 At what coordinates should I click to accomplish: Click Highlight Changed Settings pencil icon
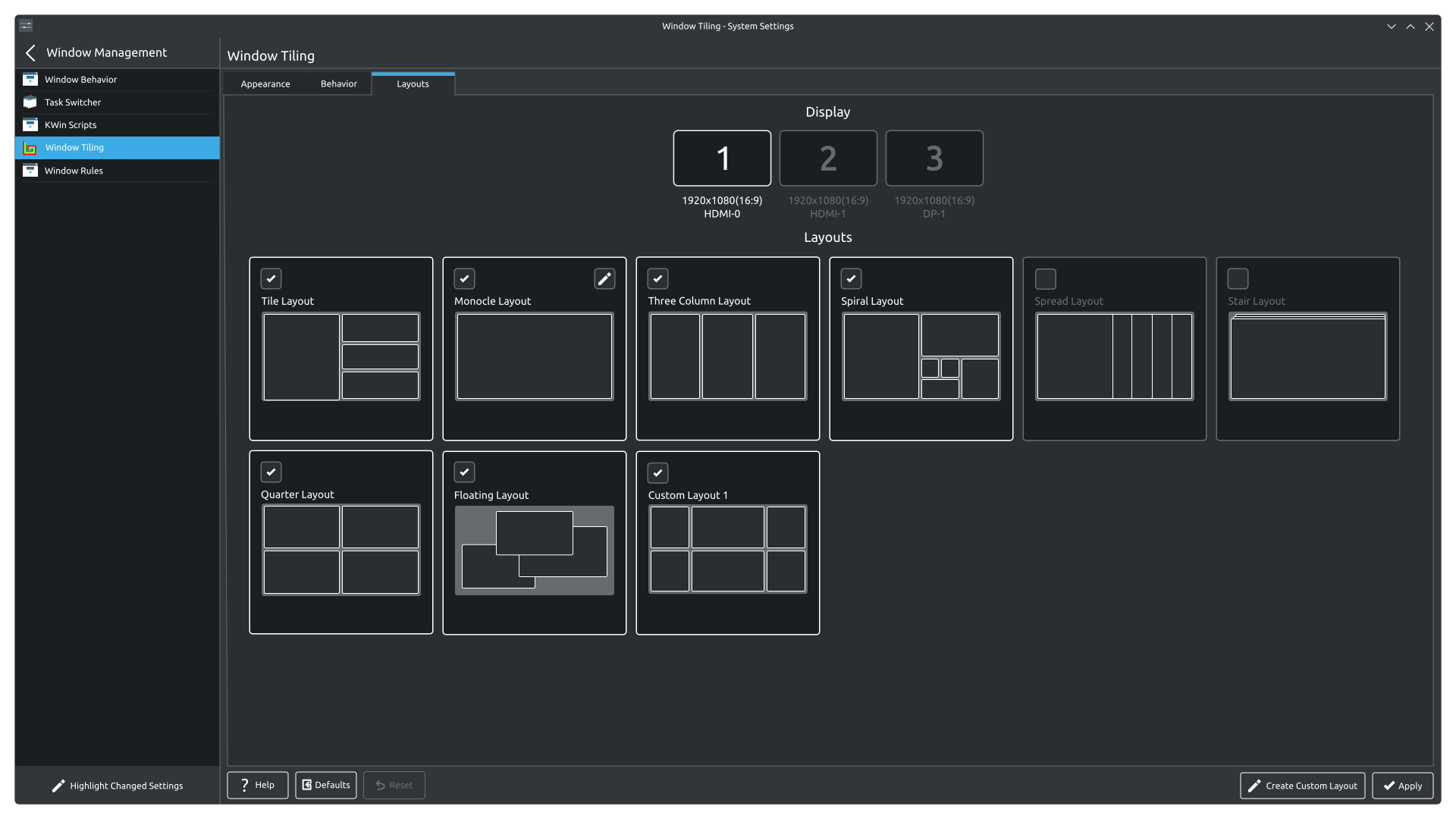[58, 786]
